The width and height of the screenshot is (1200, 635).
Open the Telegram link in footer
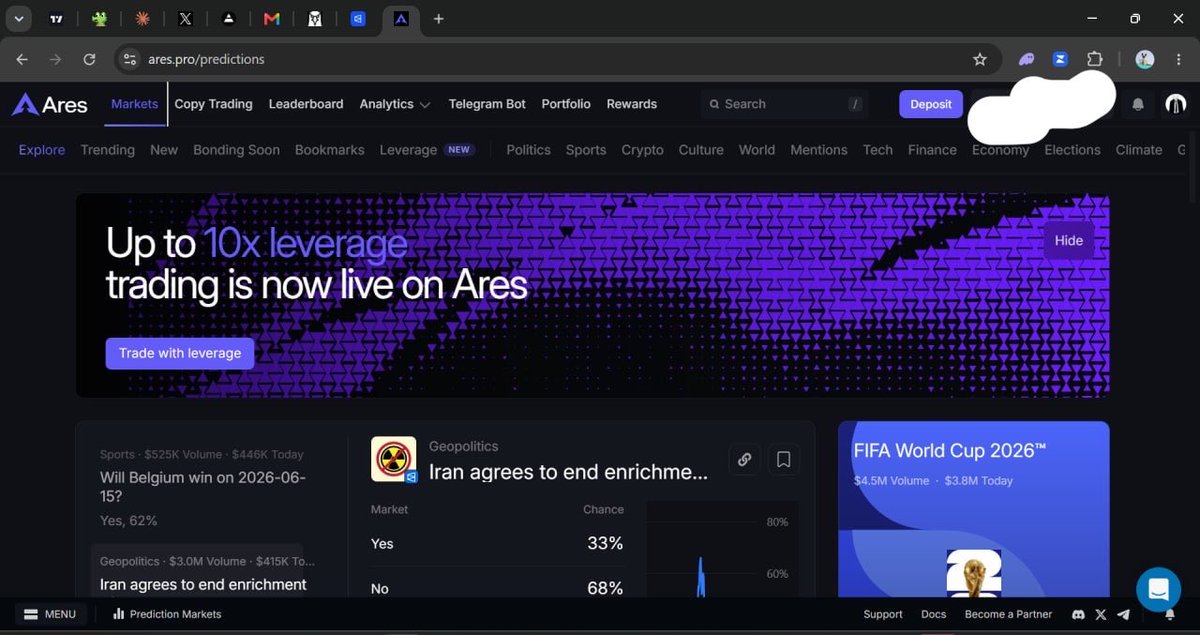tap(1123, 615)
